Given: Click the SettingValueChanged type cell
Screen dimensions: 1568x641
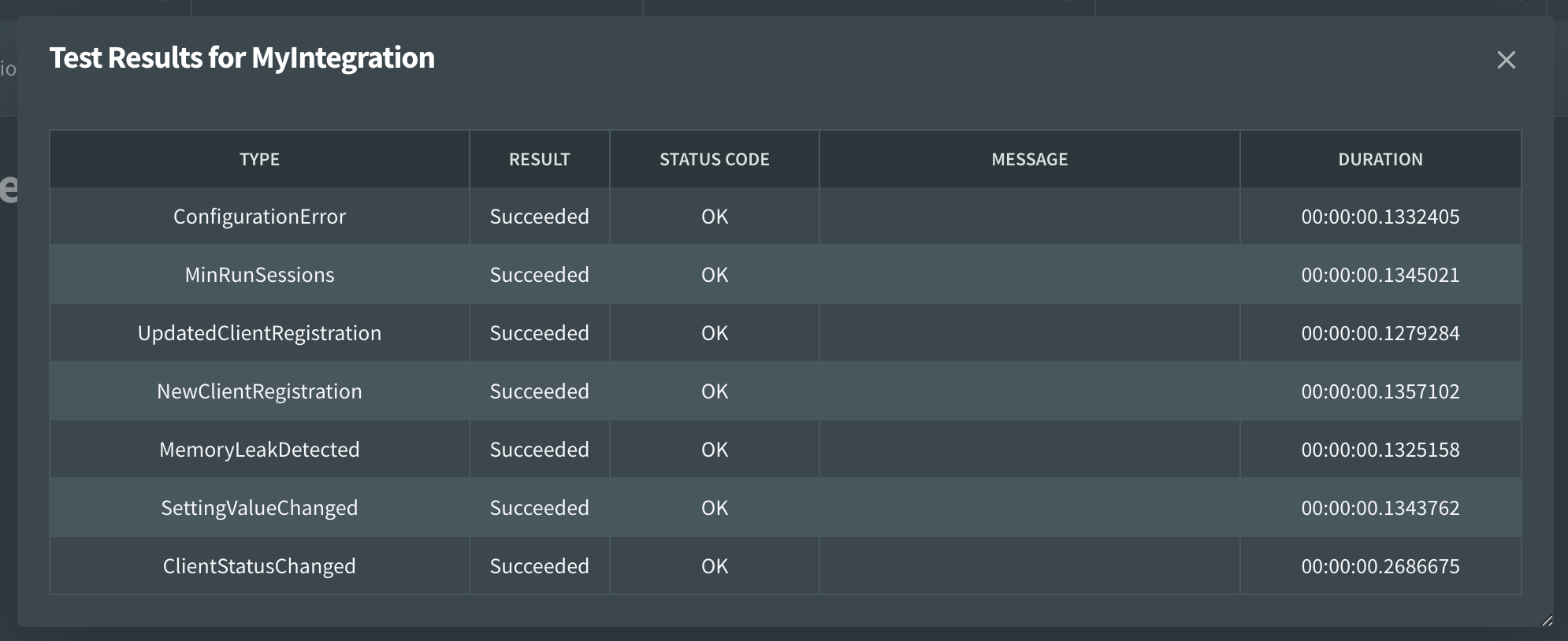Looking at the screenshot, I should tap(259, 508).
